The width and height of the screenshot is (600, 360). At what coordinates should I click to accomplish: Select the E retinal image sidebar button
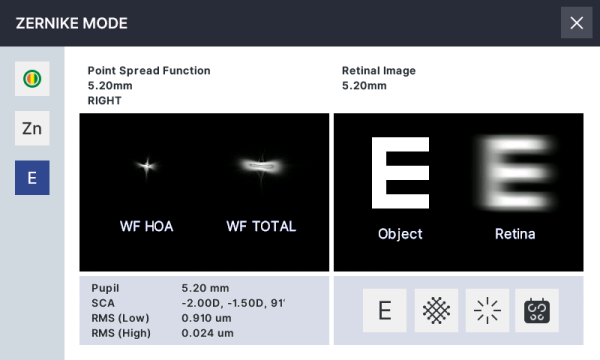pos(32,178)
